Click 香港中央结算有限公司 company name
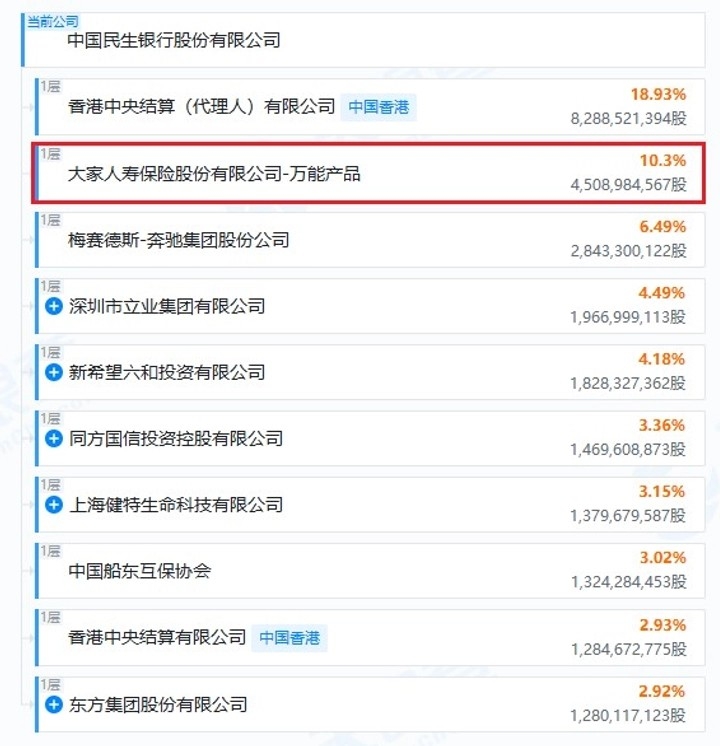 point(157,637)
